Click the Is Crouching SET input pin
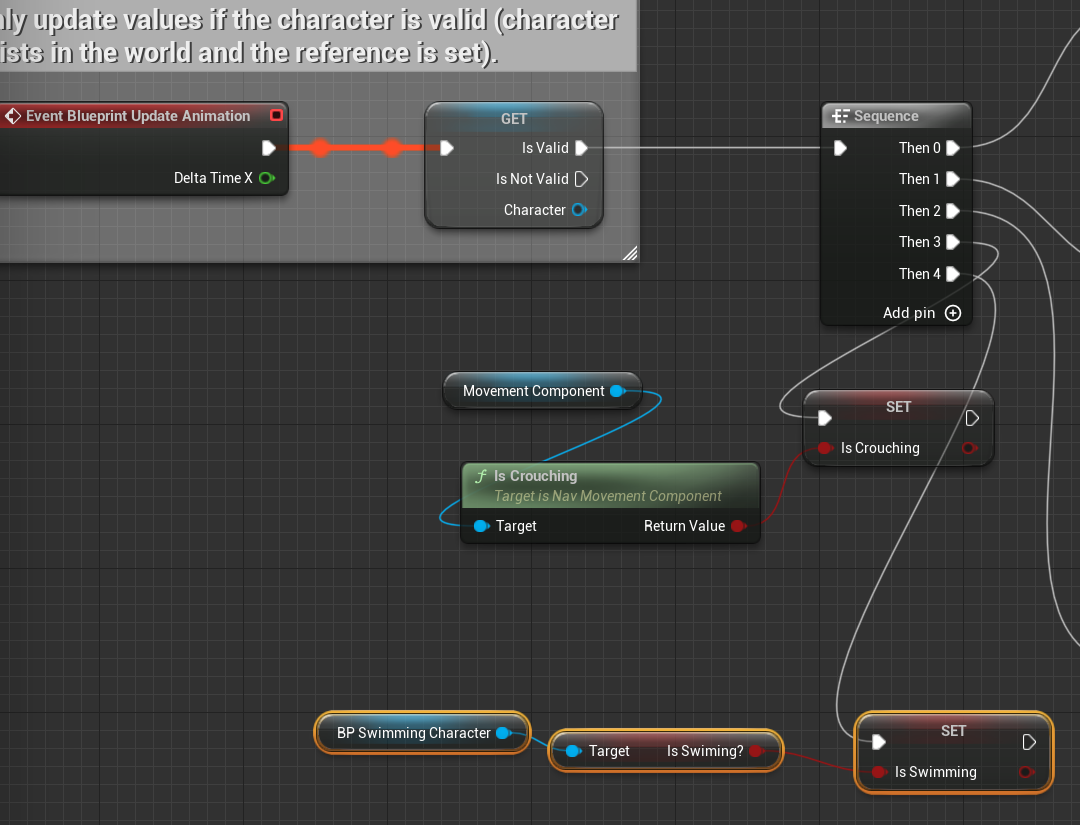Viewport: 1080px width, 825px height. click(x=825, y=448)
